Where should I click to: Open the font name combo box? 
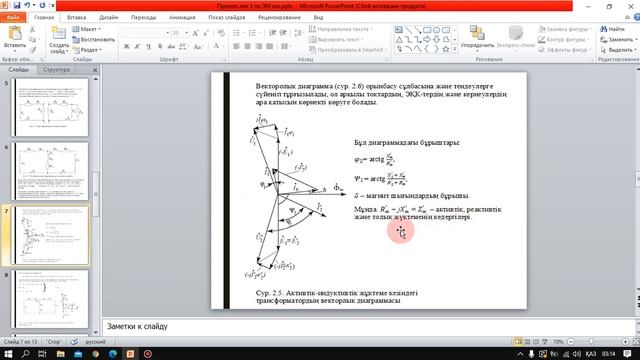tap(145, 33)
